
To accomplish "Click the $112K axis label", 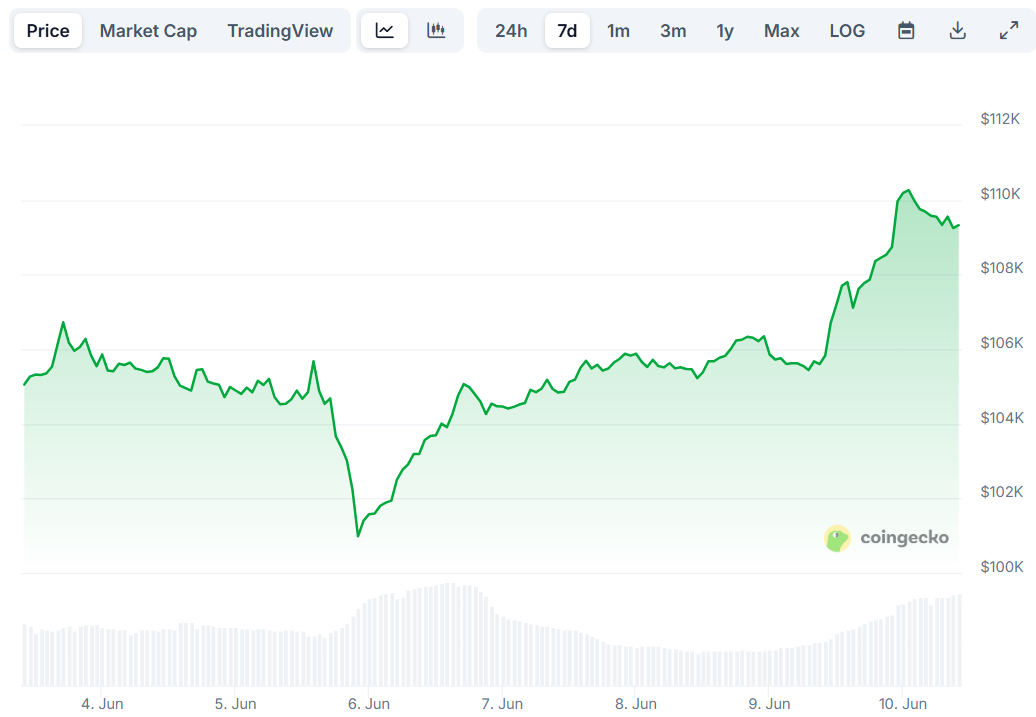I will point(1000,119).
